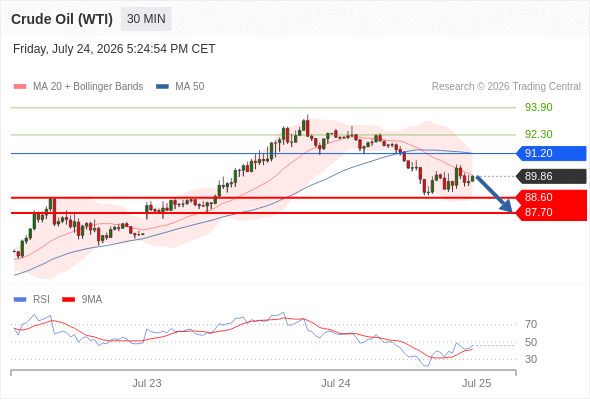Click the red 9MA legend swatch
The image size is (590, 400).
[68, 300]
